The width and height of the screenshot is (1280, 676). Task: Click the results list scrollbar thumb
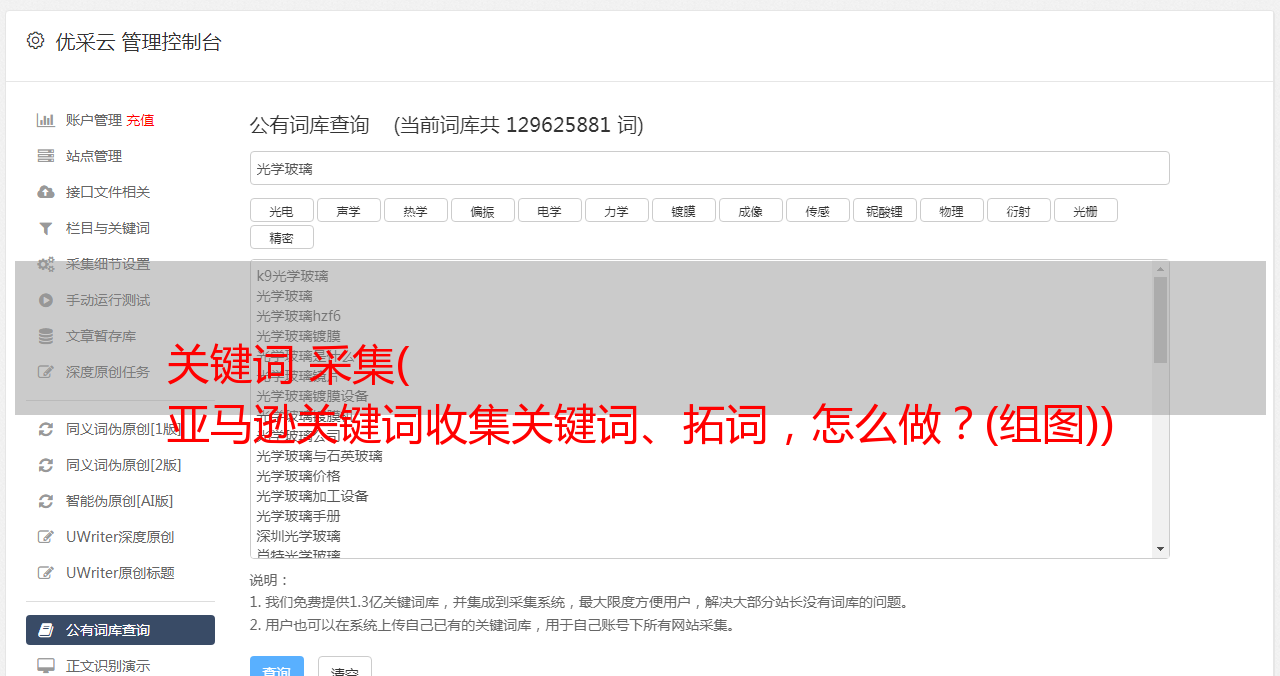1160,320
